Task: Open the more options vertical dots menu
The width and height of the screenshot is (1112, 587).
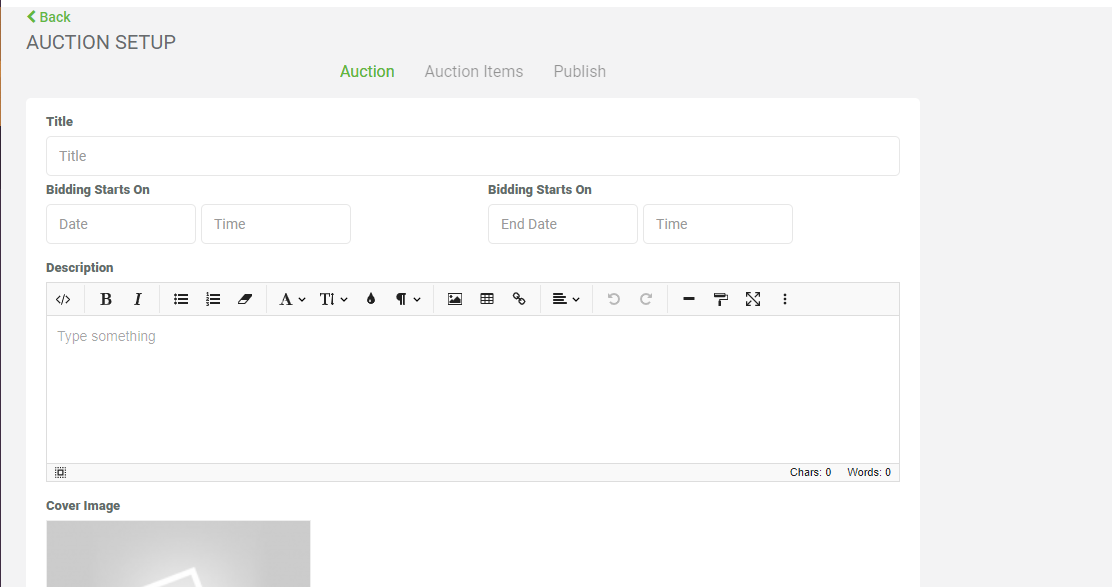Action: click(x=784, y=299)
